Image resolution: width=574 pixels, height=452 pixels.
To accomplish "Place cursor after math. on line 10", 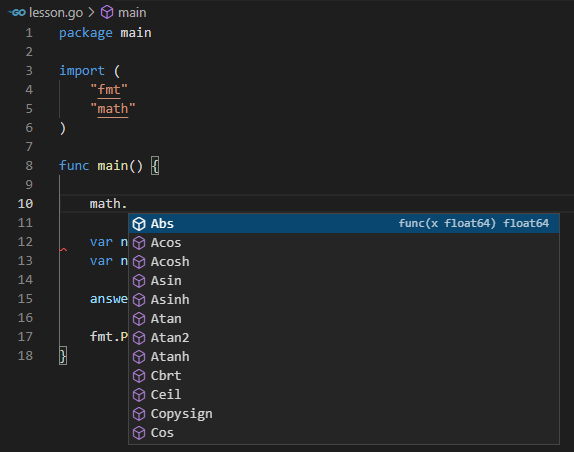I will click(127, 203).
